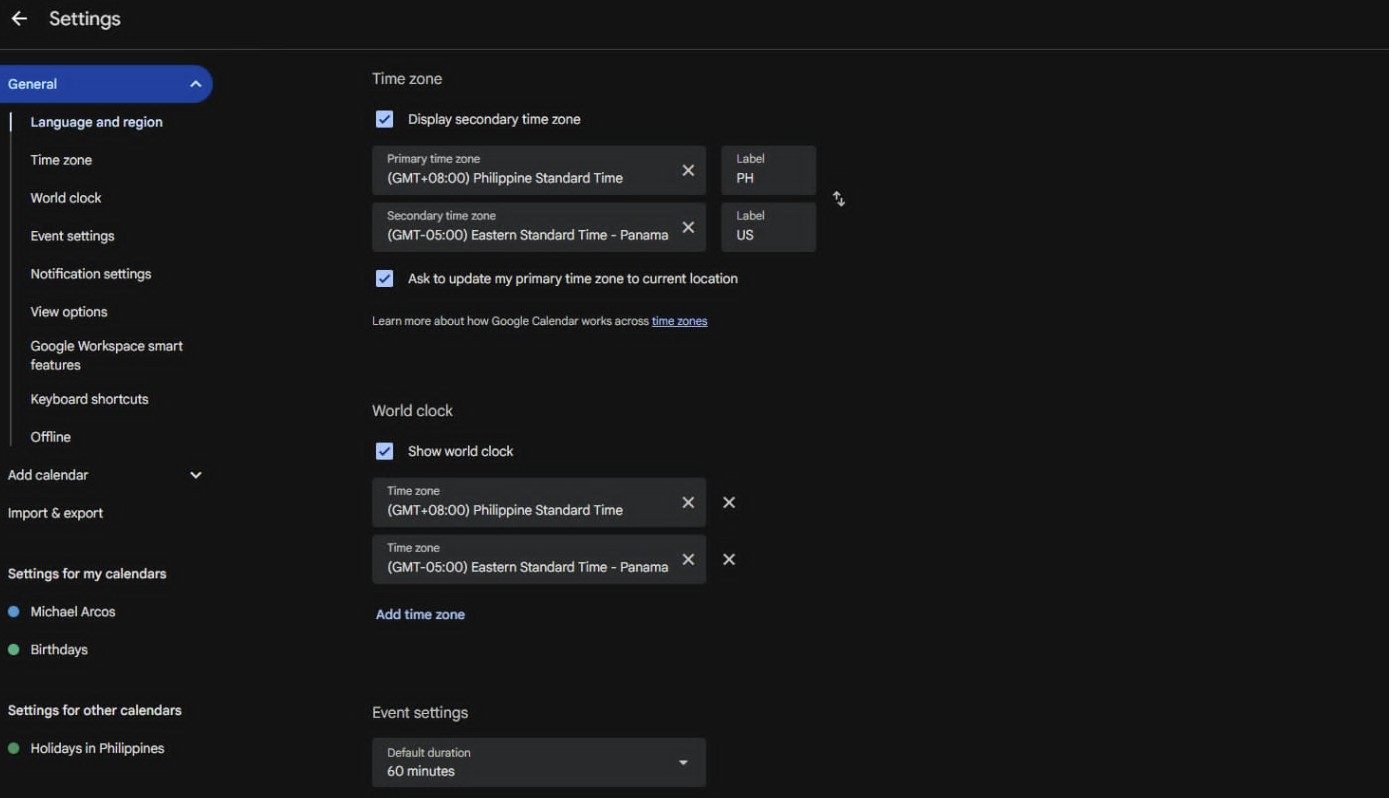Toggle Ask to update primary time zone
Viewport: 1389px width, 798px height.
(384, 278)
